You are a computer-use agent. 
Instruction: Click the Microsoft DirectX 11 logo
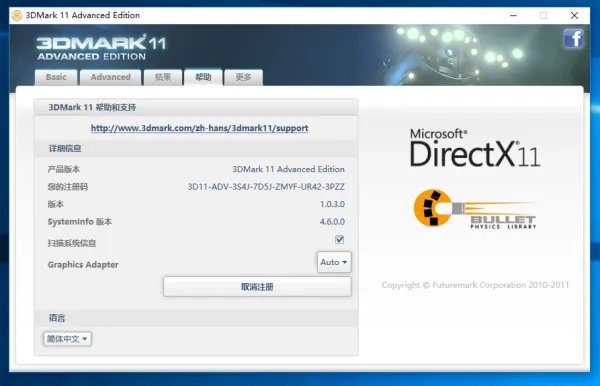(x=474, y=148)
